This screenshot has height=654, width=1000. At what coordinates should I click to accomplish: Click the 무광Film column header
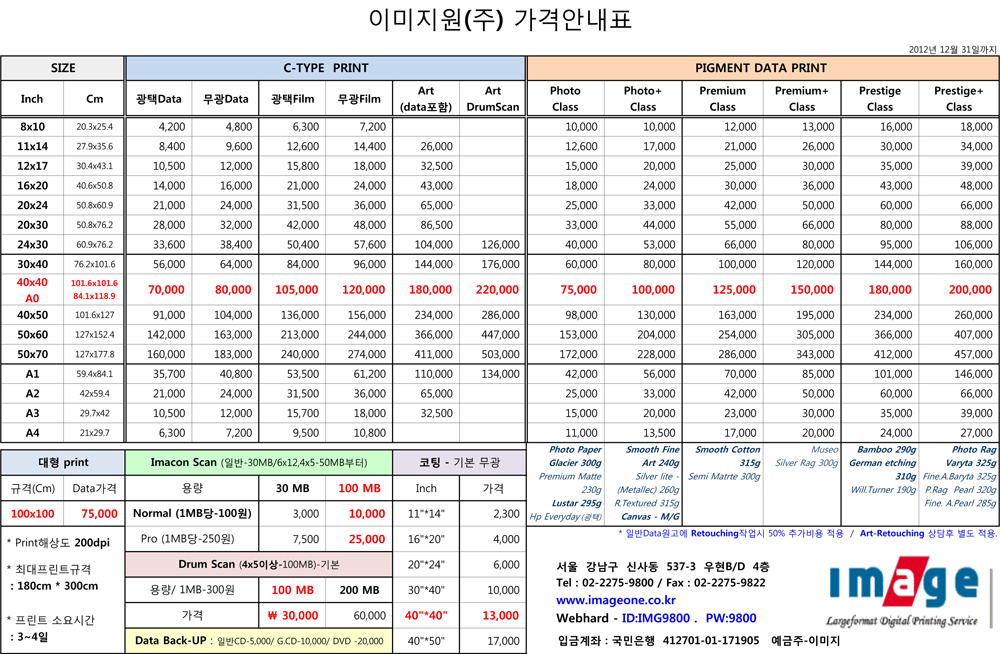click(359, 99)
